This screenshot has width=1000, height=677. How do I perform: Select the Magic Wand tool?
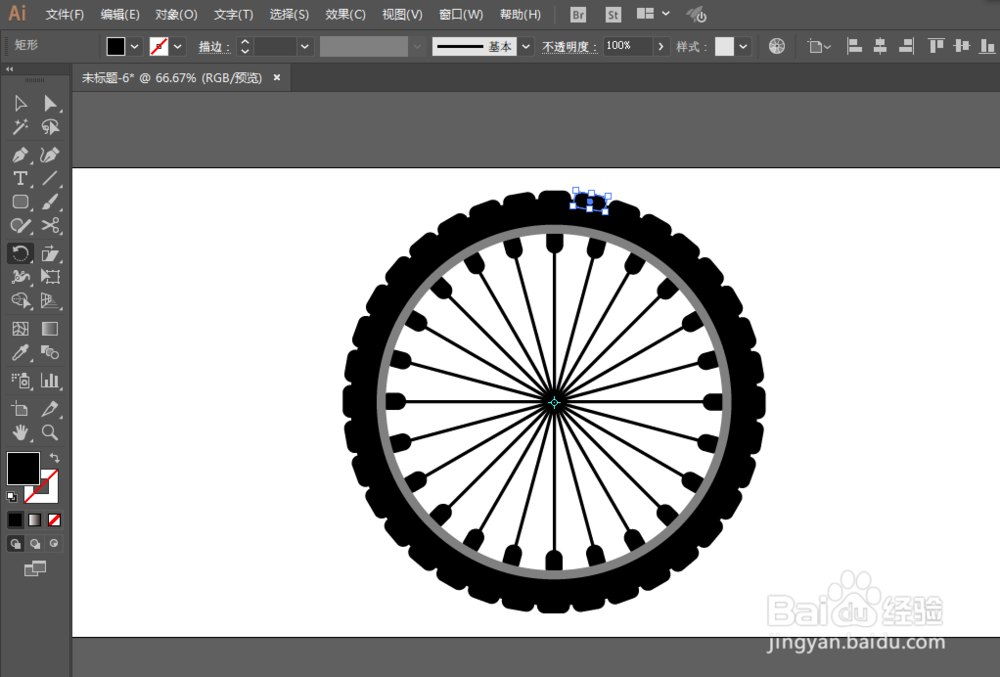click(20, 127)
